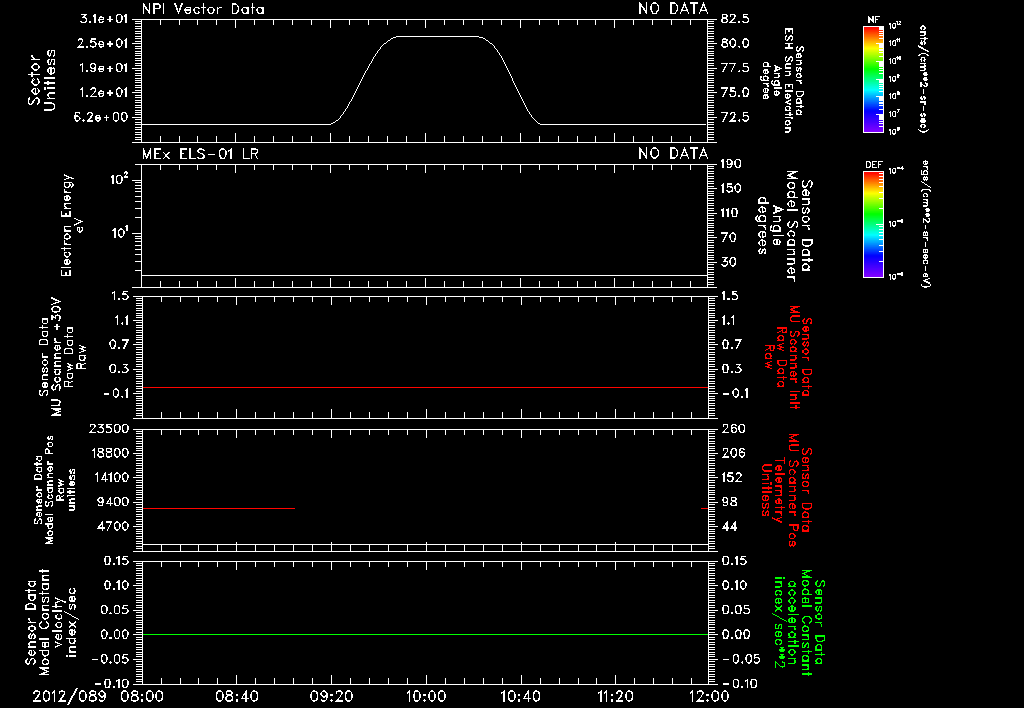This screenshot has height=708, width=1024.
Task: Click the red line in MU Scanner +30V panel
Action: (425, 387)
